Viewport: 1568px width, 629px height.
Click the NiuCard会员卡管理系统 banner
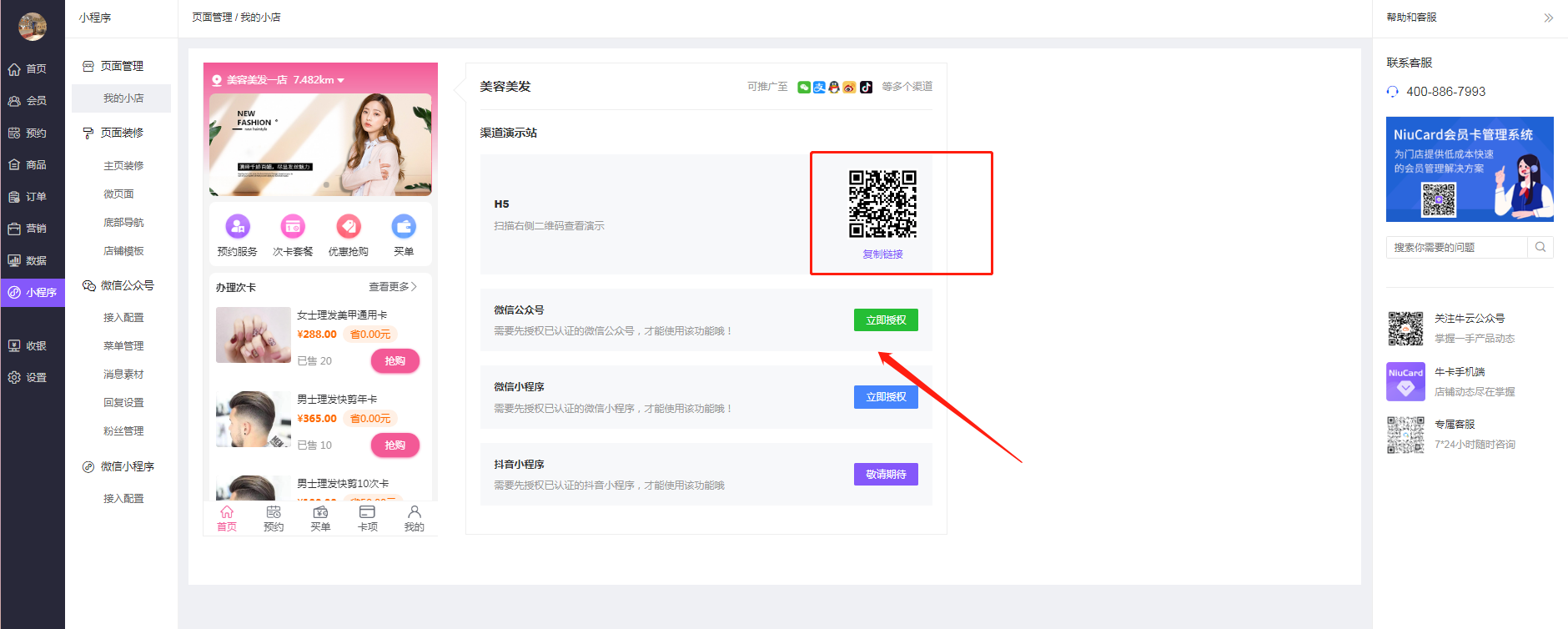1470,169
